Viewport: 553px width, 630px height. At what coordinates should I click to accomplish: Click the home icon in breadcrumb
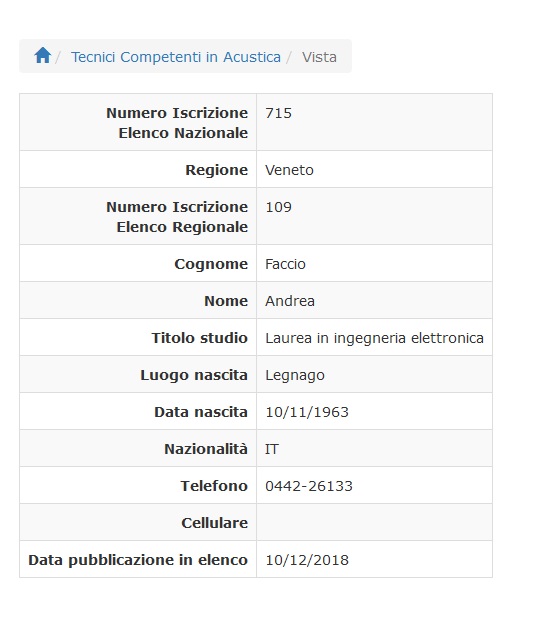(42, 55)
